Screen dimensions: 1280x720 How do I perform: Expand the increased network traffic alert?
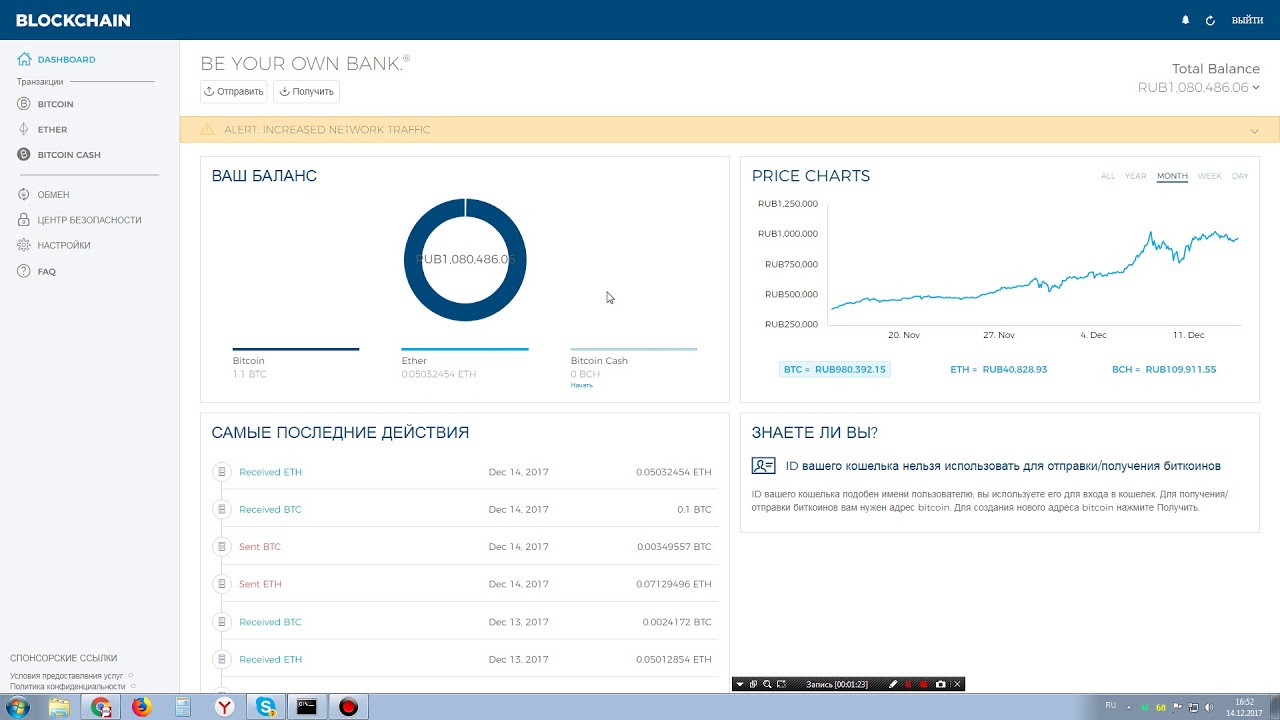[x=1254, y=130]
